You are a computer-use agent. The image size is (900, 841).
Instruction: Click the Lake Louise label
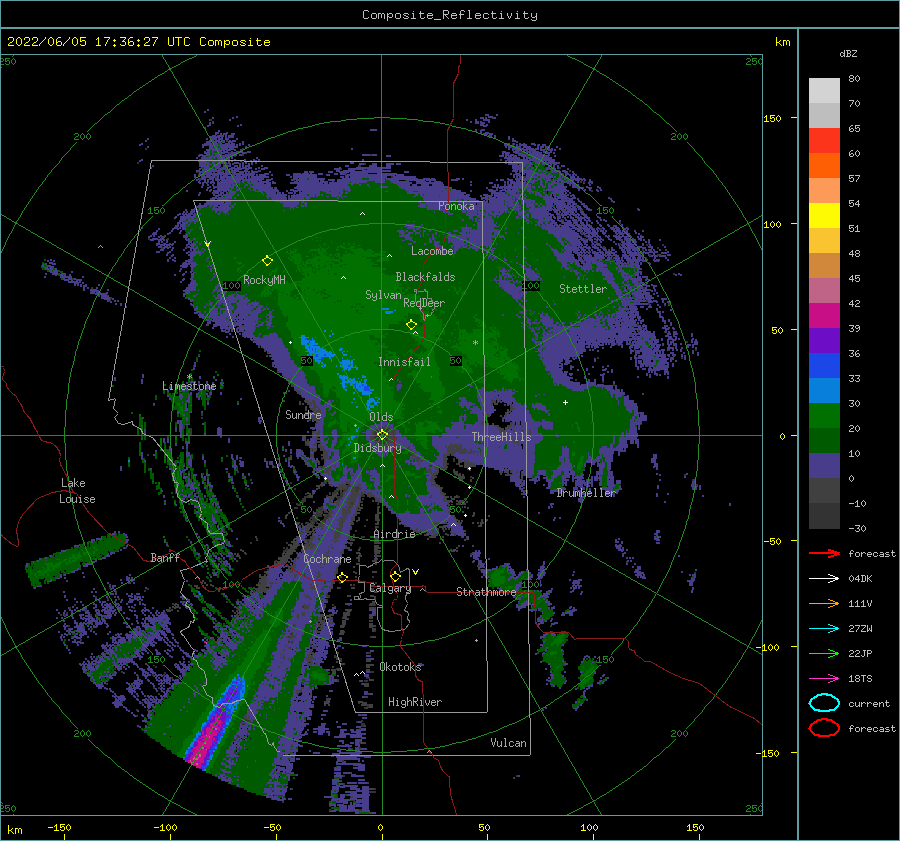[x=77, y=491]
